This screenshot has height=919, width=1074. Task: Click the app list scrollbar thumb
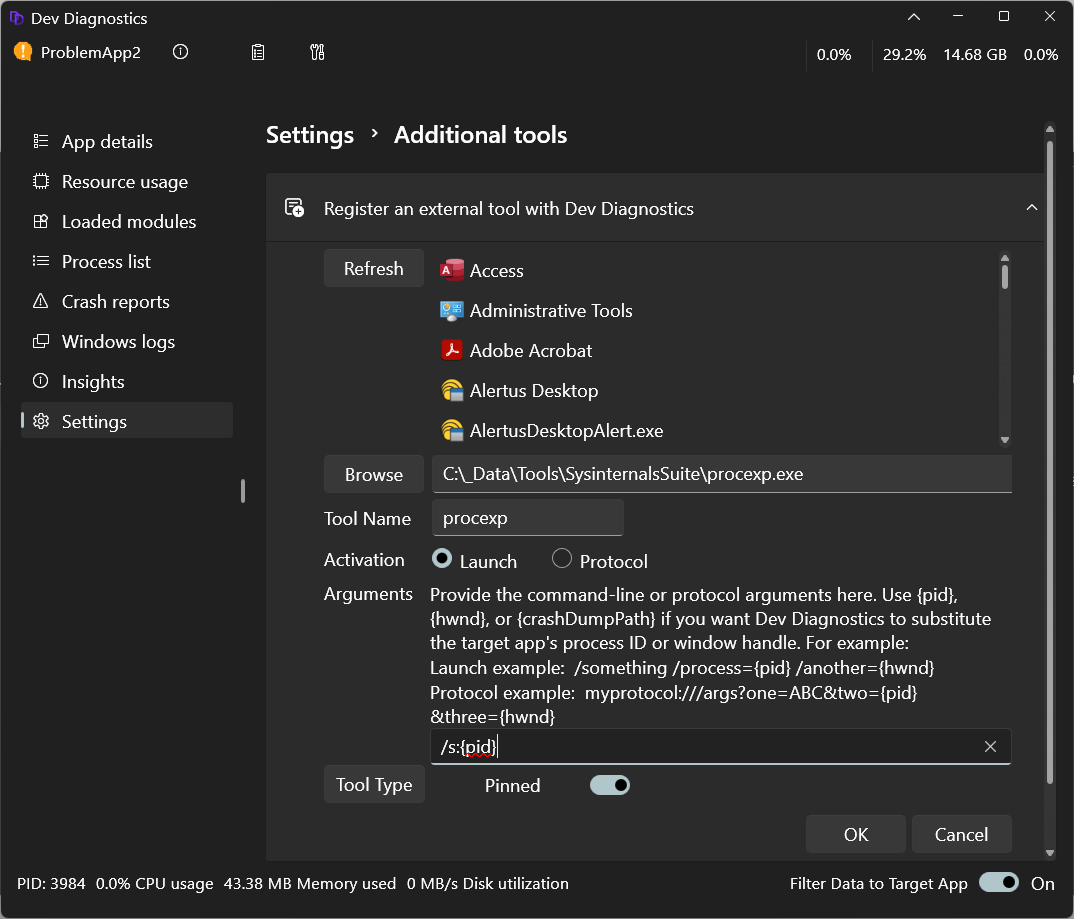pos(1005,277)
